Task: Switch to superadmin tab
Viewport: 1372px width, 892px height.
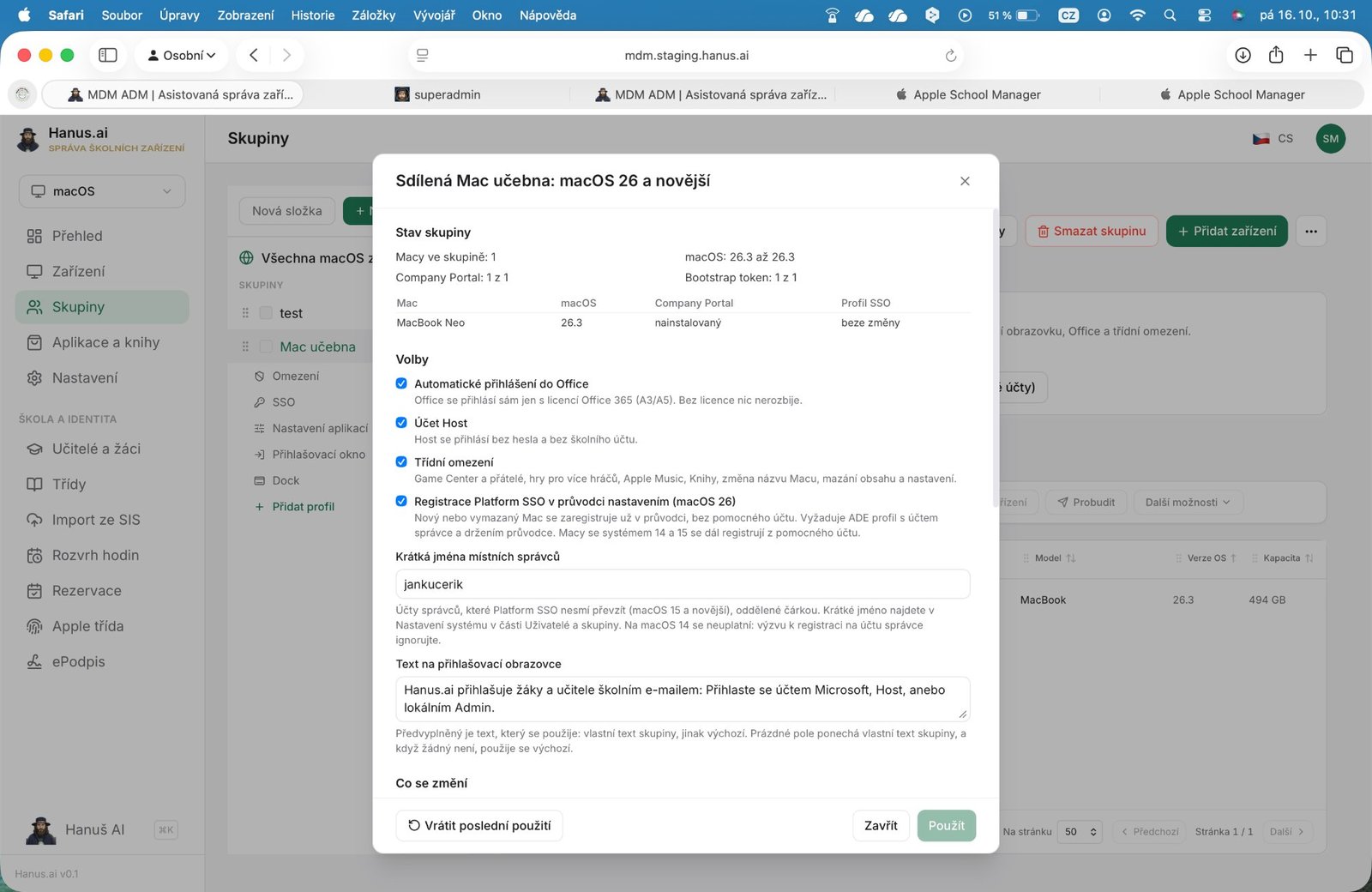Action: click(437, 94)
